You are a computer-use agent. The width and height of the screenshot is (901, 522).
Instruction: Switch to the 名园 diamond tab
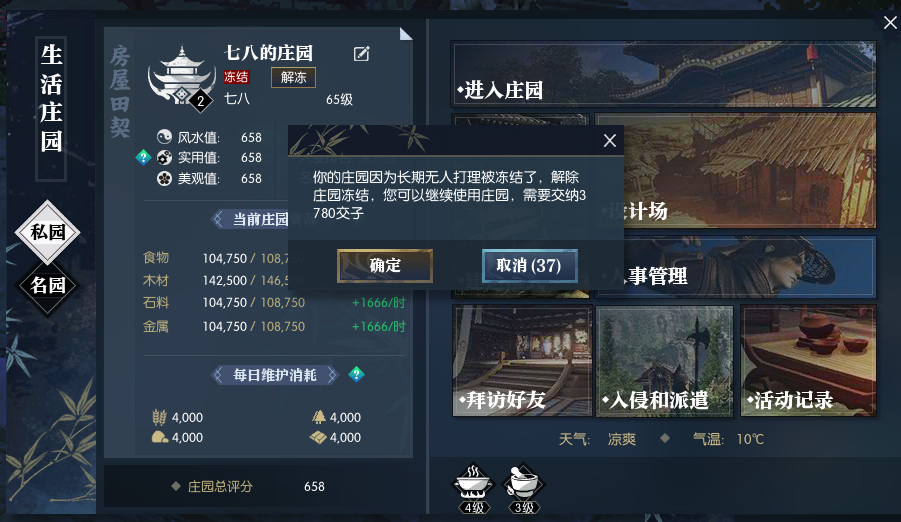[x=47, y=285]
